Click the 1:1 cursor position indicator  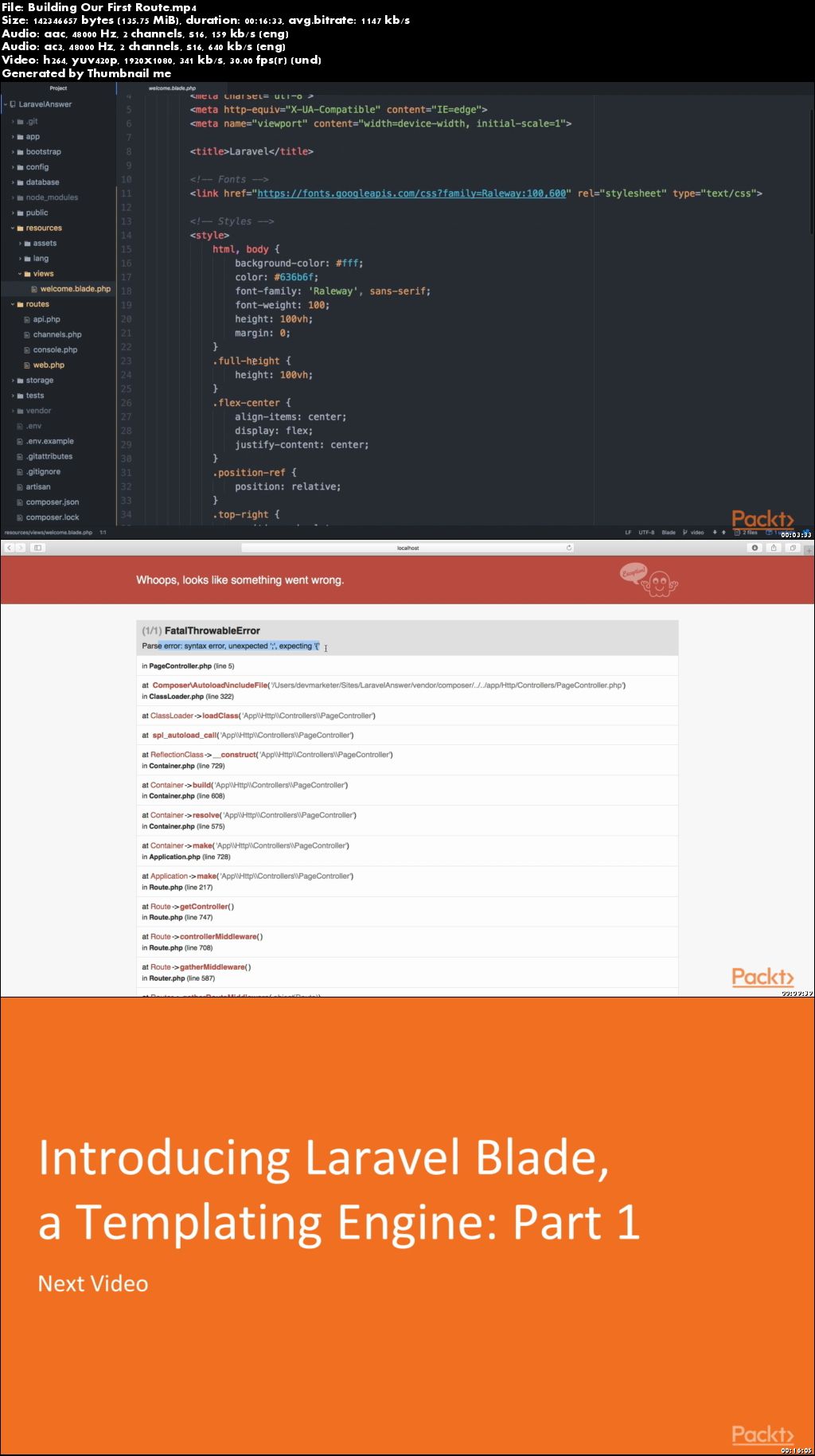(103, 533)
